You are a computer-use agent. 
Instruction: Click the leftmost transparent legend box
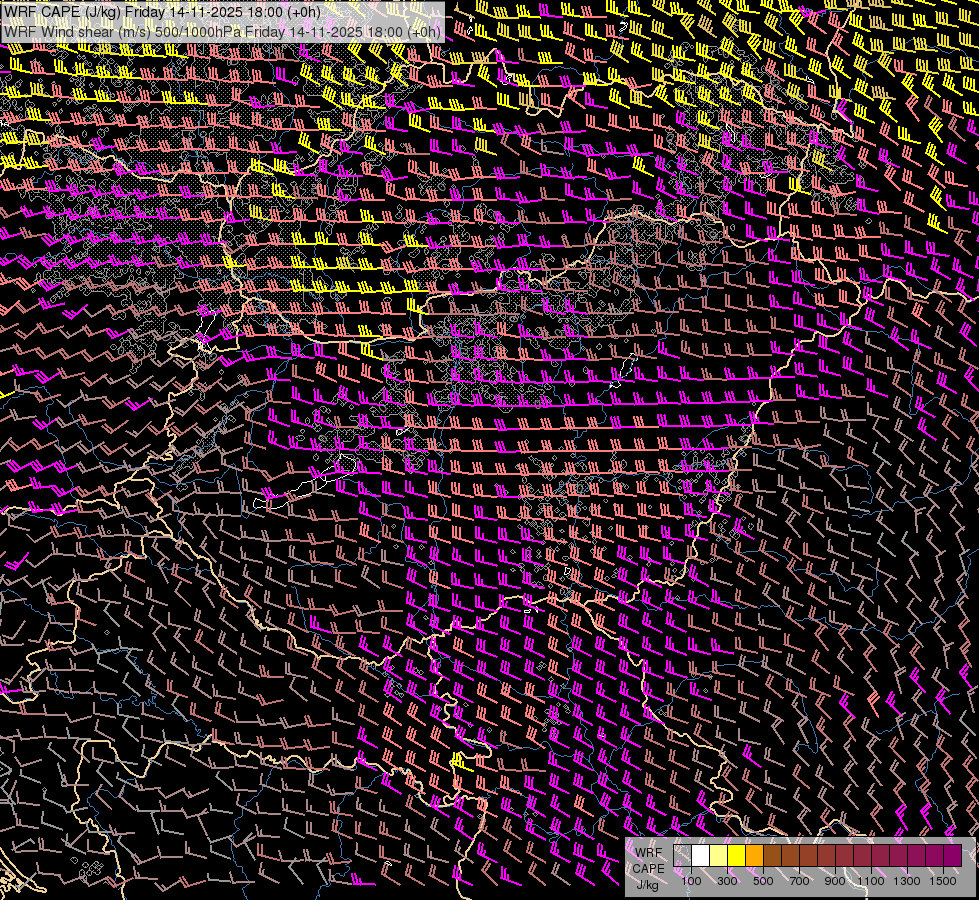coord(682,856)
